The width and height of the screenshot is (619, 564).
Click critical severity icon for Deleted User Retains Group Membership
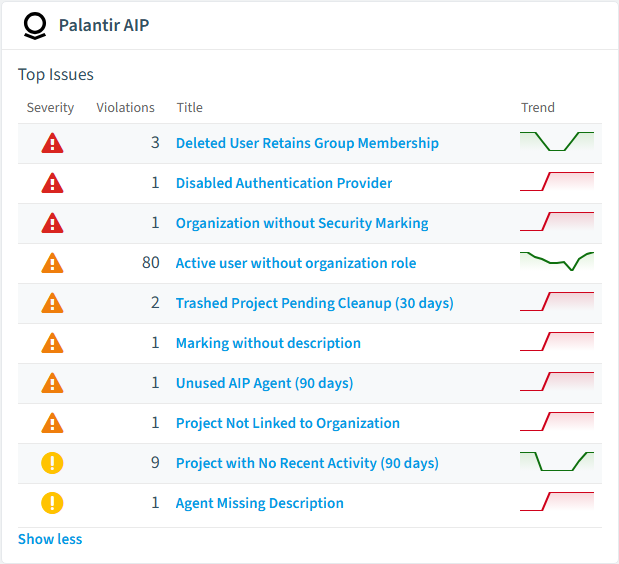(53, 143)
